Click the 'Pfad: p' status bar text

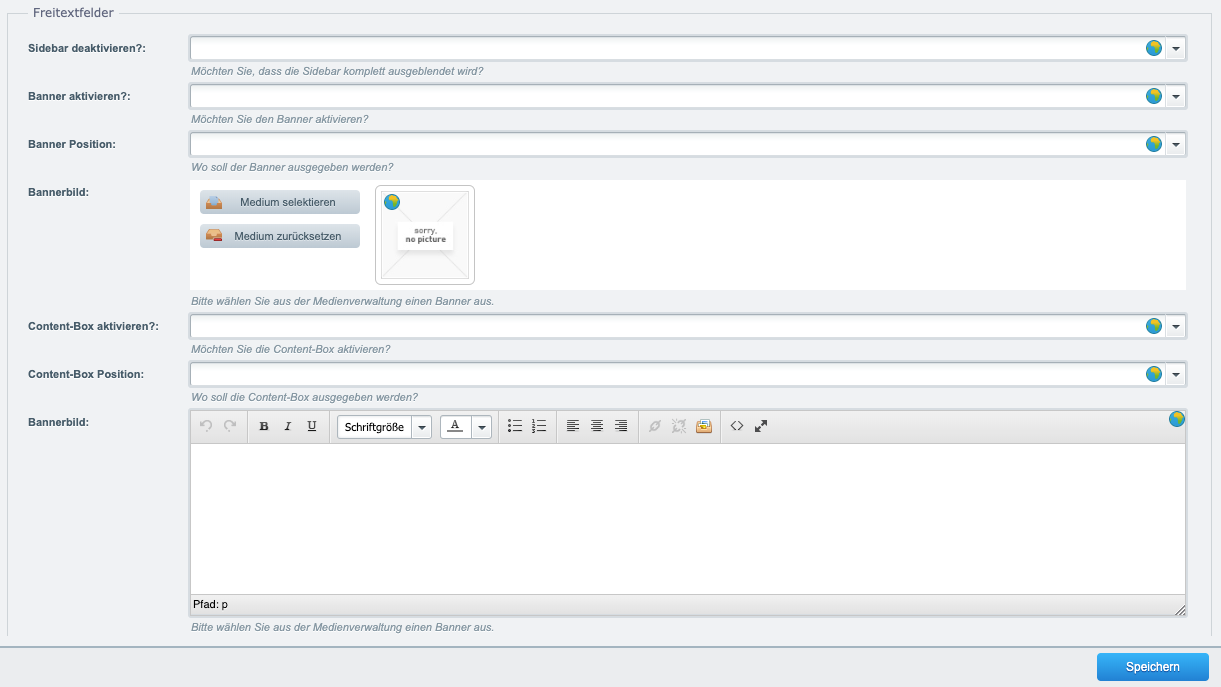pyautogui.click(x=210, y=605)
